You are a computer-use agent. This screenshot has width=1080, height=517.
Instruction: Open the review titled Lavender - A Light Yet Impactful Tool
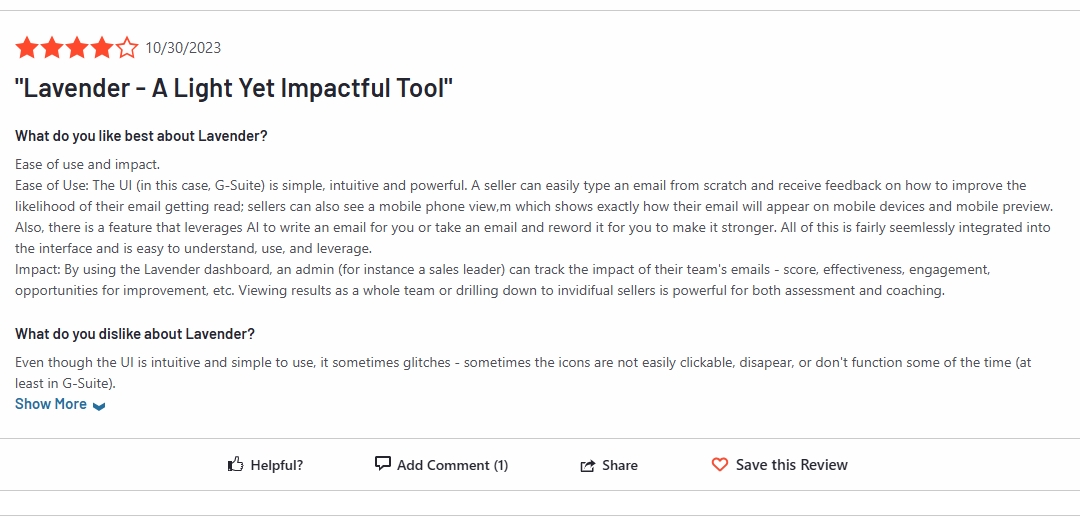pyautogui.click(x=234, y=88)
